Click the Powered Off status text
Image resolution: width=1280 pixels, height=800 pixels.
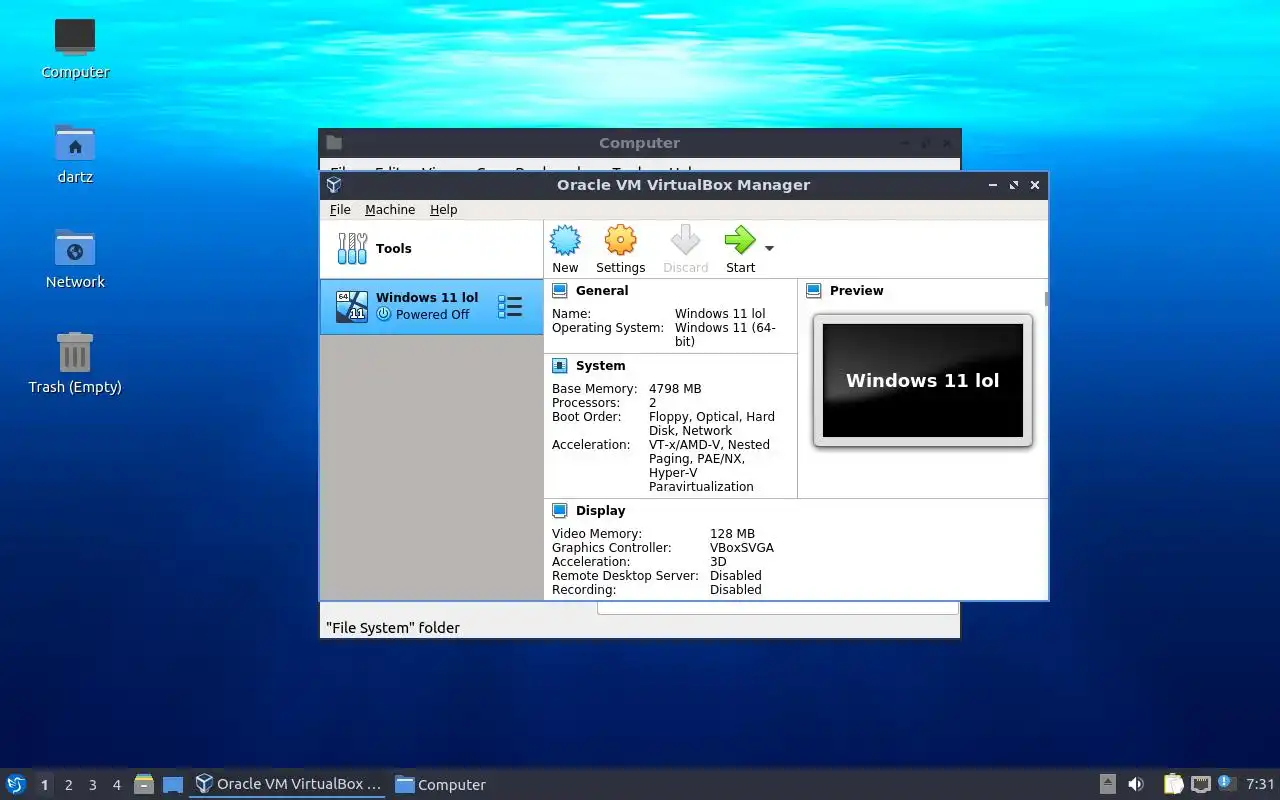432,314
